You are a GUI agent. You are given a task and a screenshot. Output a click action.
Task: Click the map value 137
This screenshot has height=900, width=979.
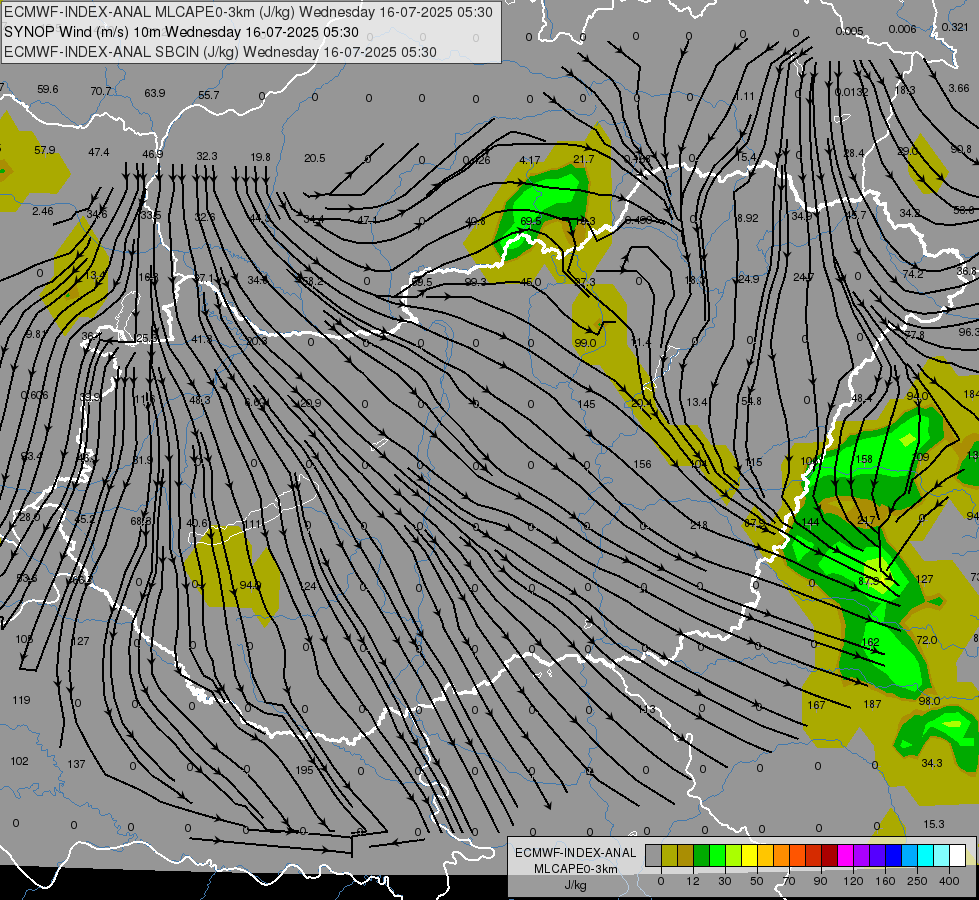click(76, 764)
